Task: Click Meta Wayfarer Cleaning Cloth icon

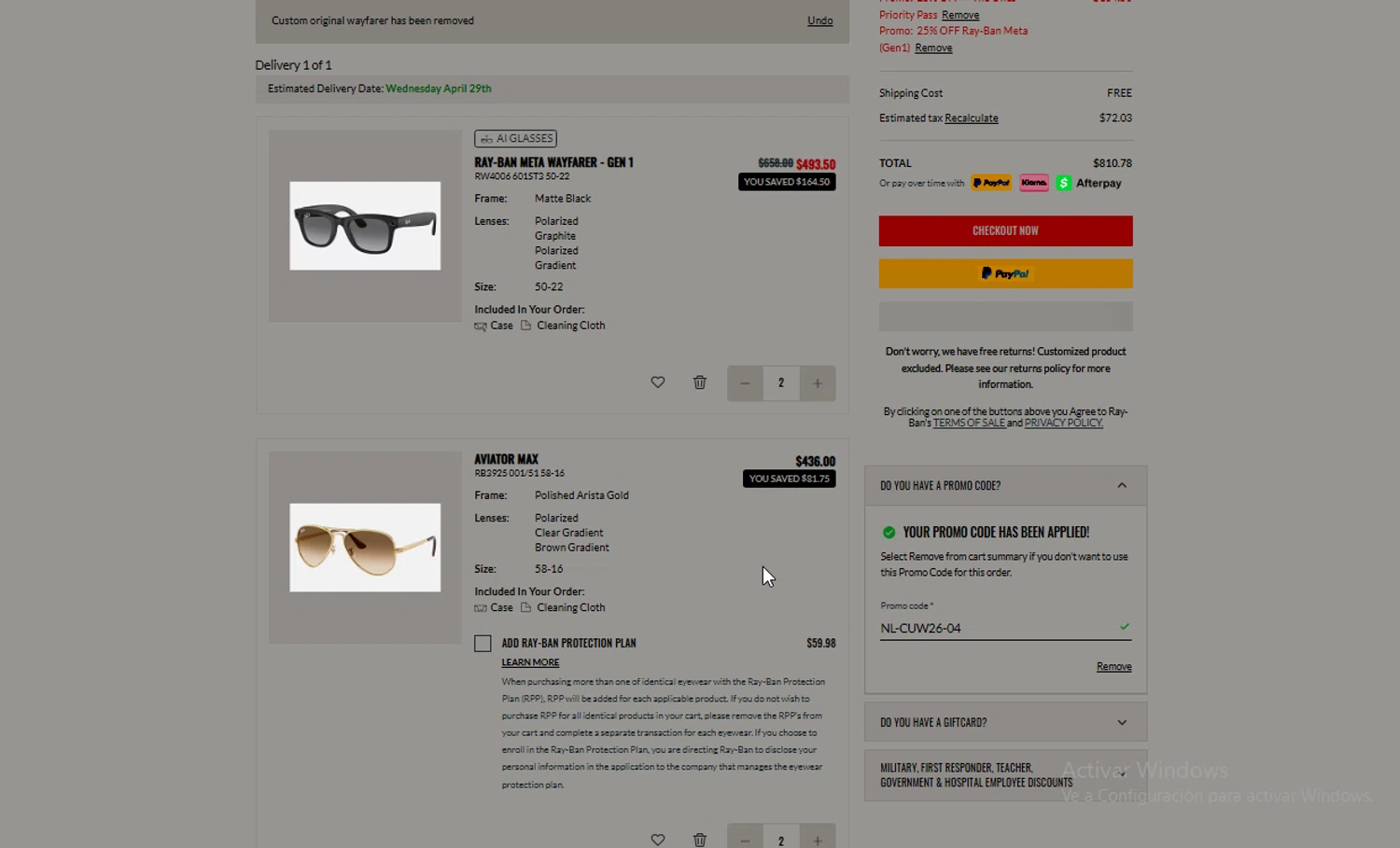Action: point(525,326)
